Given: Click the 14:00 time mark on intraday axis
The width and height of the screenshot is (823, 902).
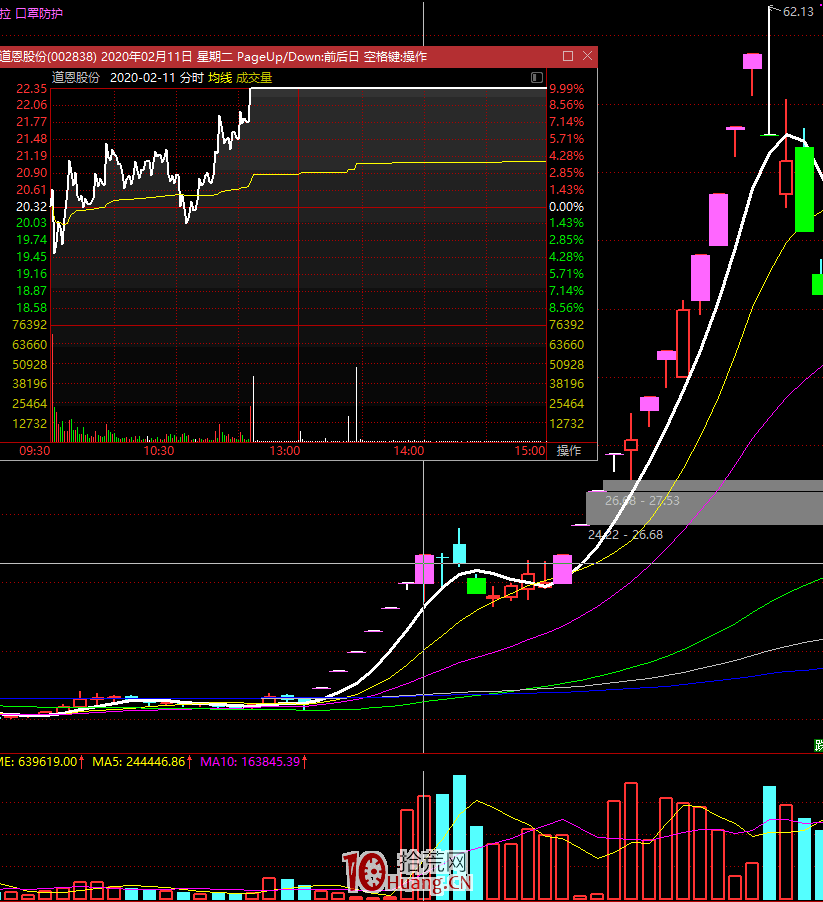Looking at the screenshot, I should (409, 451).
